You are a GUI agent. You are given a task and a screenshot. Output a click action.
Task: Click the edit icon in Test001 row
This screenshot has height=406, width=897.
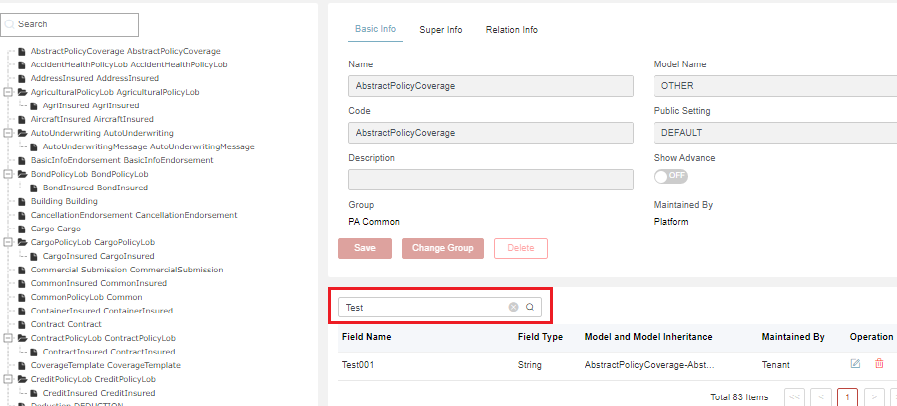pyautogui.click(x=855, y=364)
